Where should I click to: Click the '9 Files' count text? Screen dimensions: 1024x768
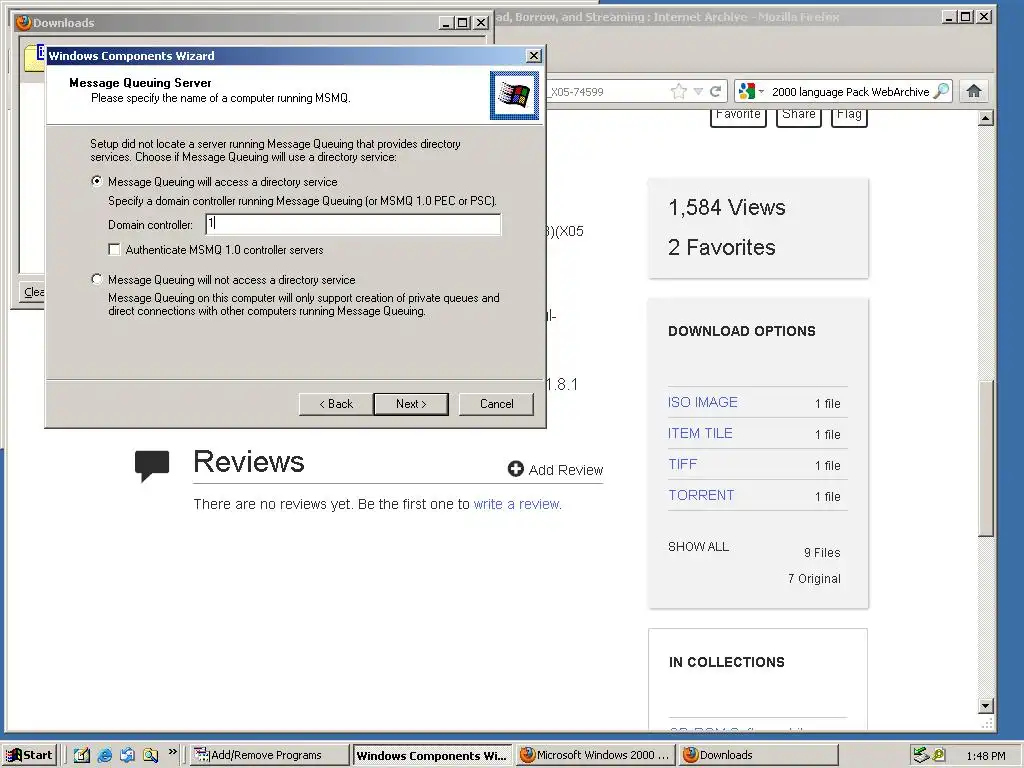pos(822,552)
